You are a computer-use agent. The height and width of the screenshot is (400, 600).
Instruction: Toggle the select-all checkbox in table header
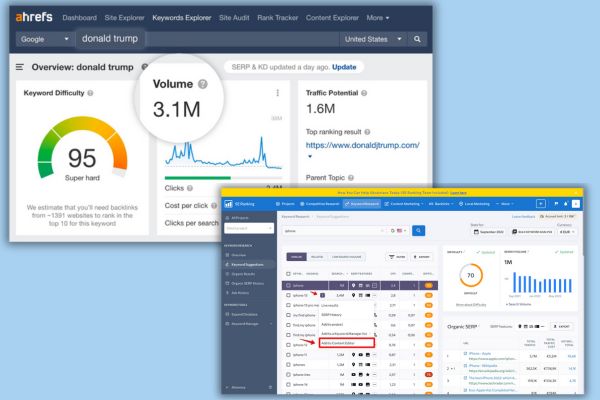(x=289, y=274)
